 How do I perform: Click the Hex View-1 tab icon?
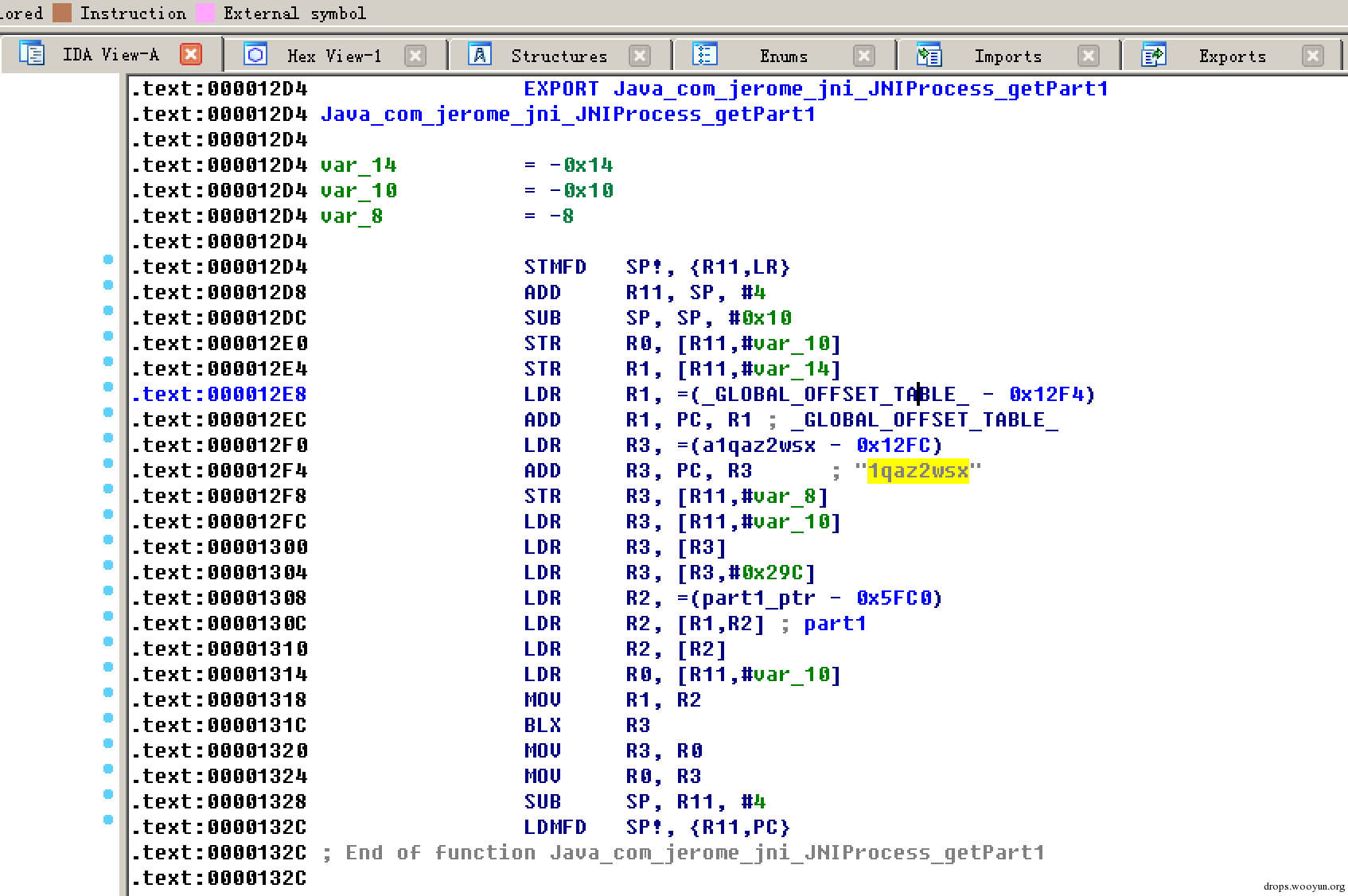coord(255,54)
